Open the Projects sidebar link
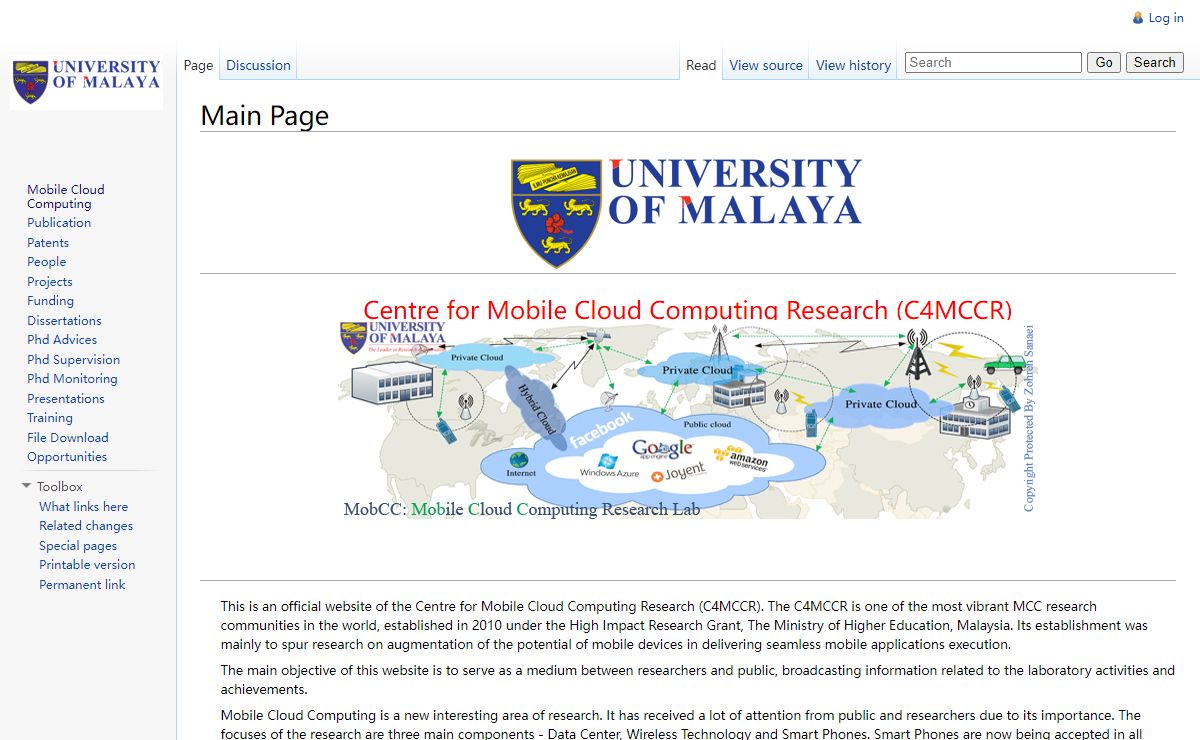Image resolution: width=1200 pixels, height=740 pixels. [50, 282]
